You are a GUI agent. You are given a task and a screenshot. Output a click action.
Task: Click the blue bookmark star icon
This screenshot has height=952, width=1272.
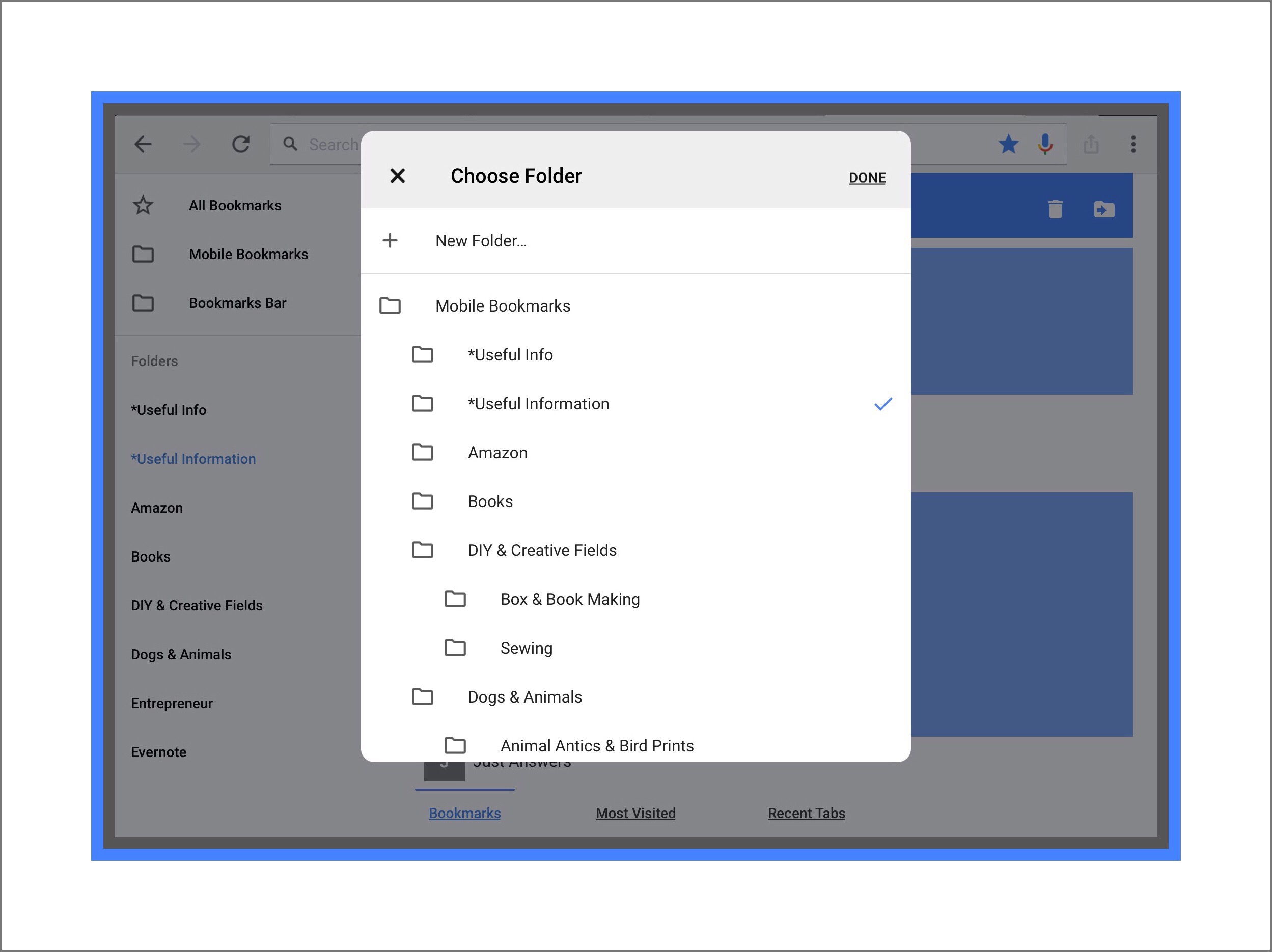pyautogui.click(x=1008, y=144)
